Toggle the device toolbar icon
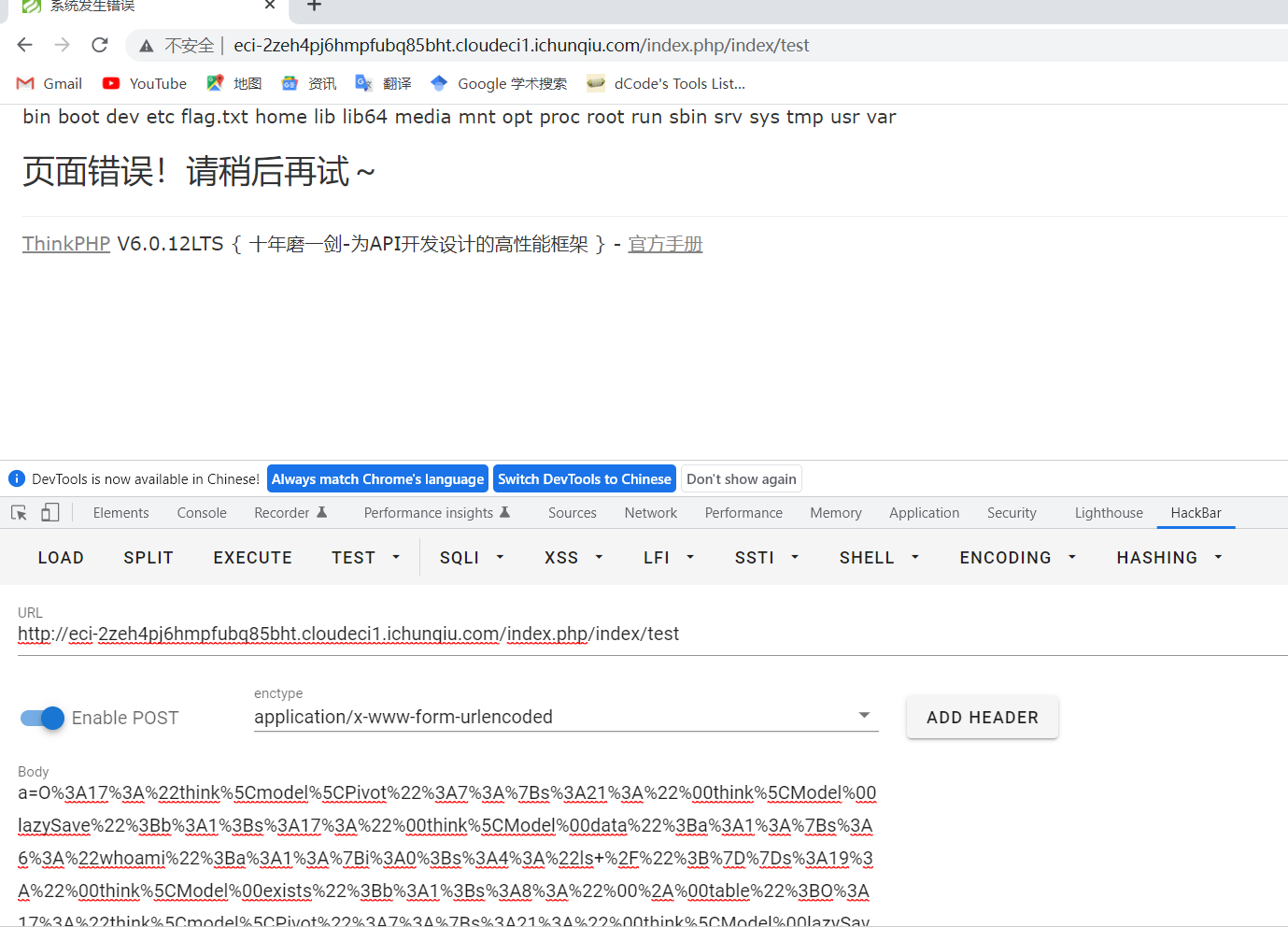 coord(50,512)
